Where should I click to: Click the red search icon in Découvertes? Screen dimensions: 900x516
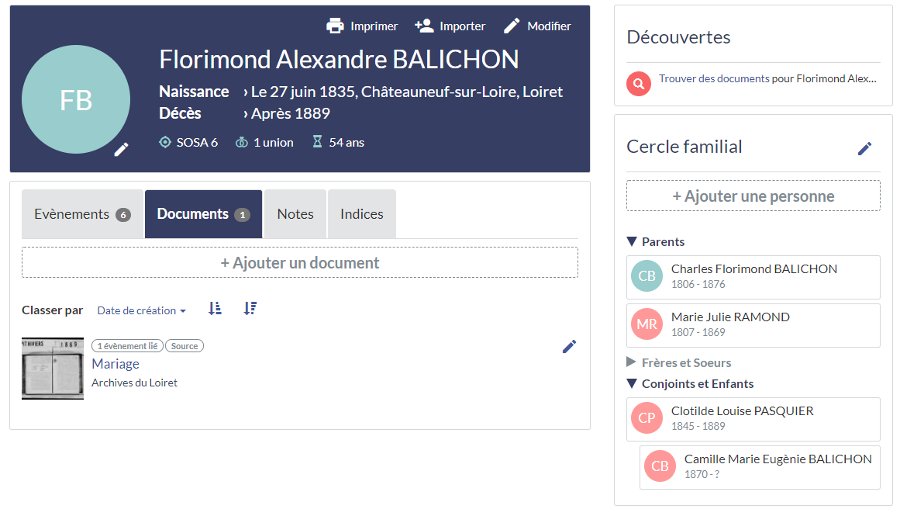638,83
